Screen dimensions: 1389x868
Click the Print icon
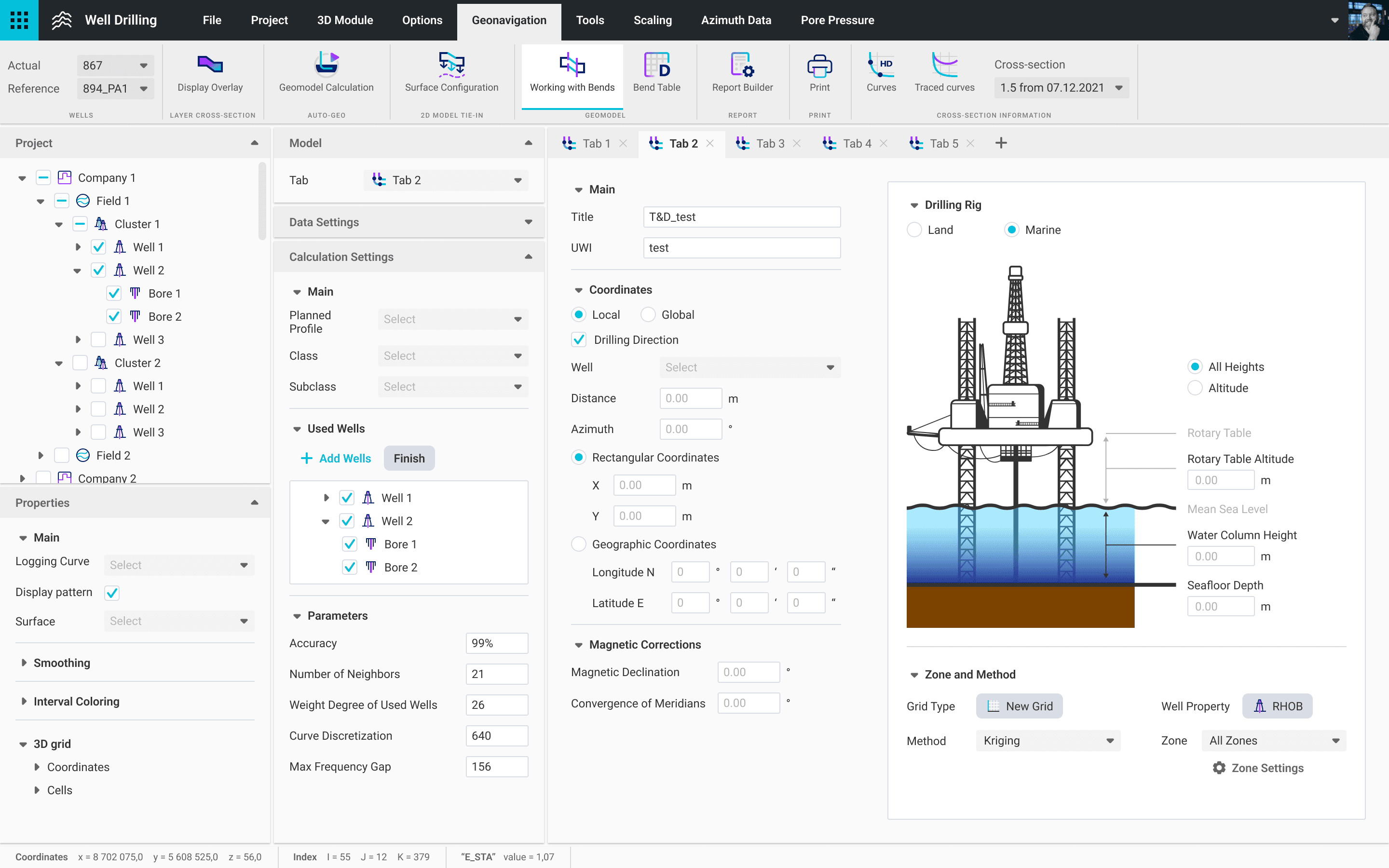819,67
